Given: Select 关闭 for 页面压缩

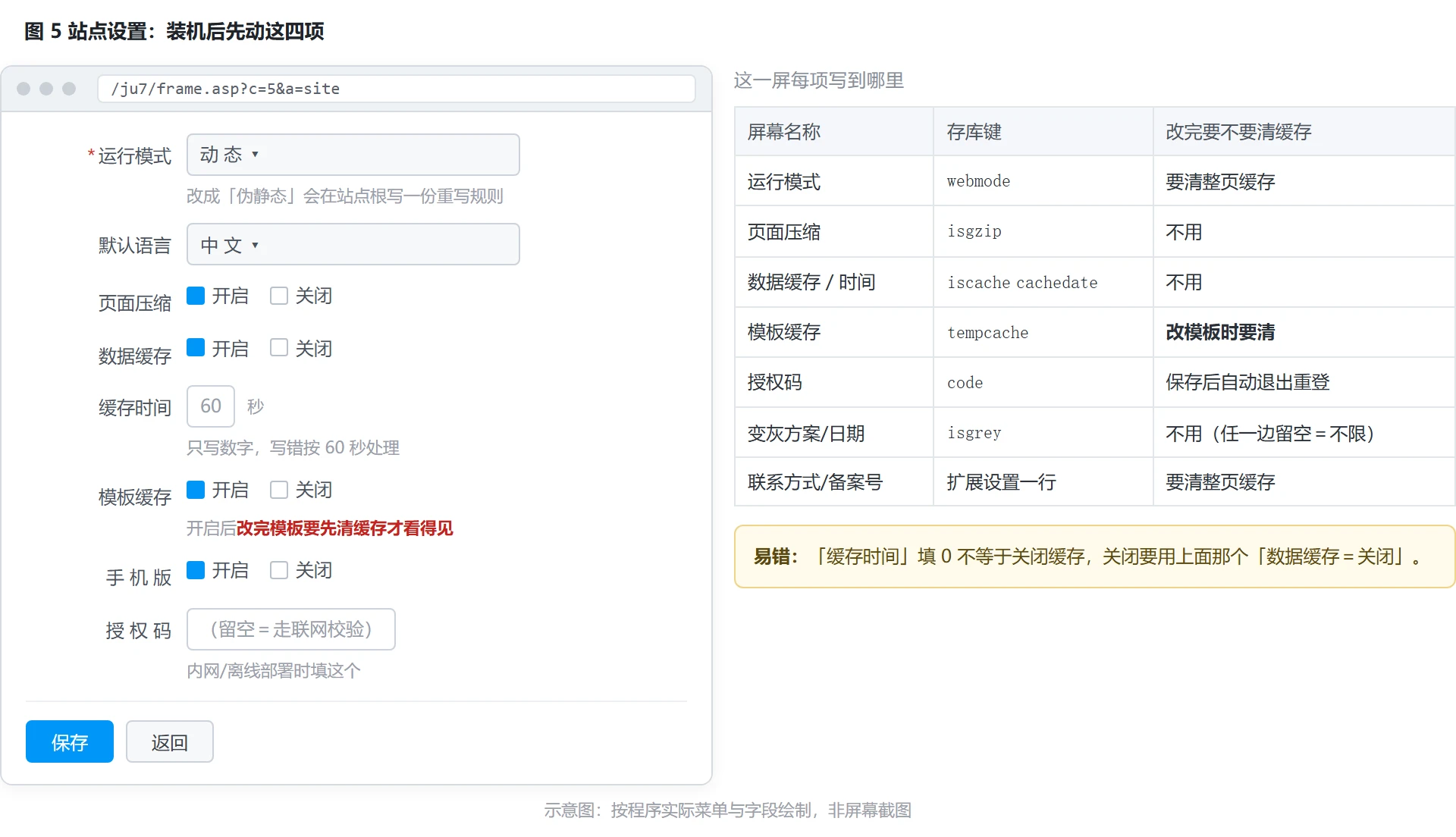Looking at the screenshot, I should (x=279, y=296).
